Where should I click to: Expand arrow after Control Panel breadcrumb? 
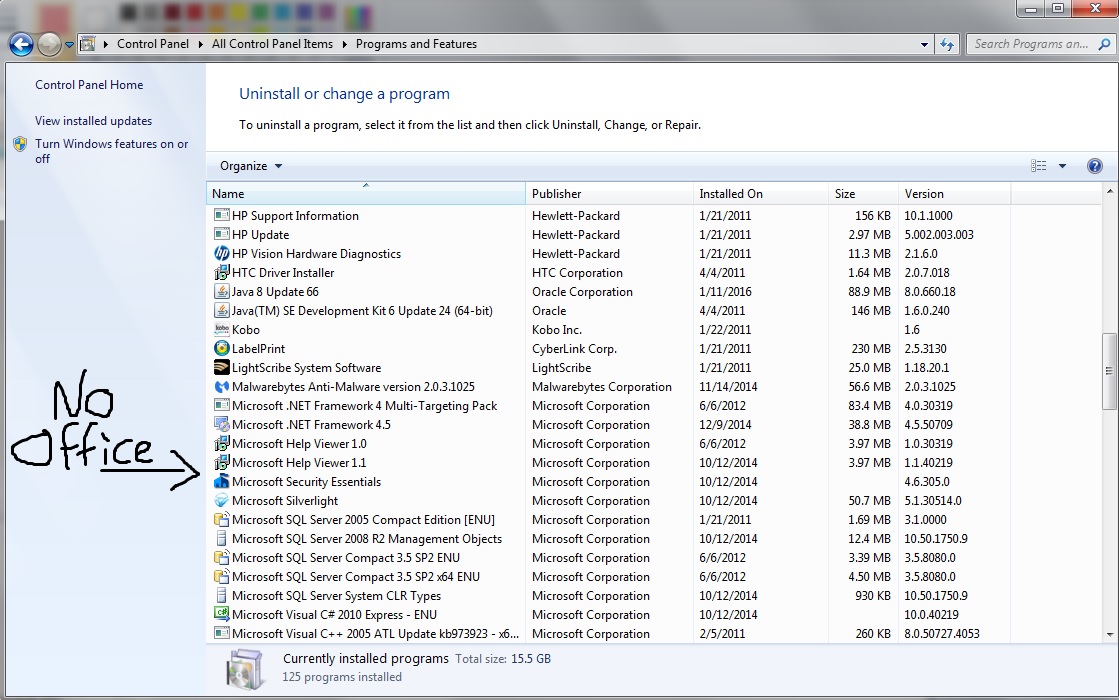201,44
